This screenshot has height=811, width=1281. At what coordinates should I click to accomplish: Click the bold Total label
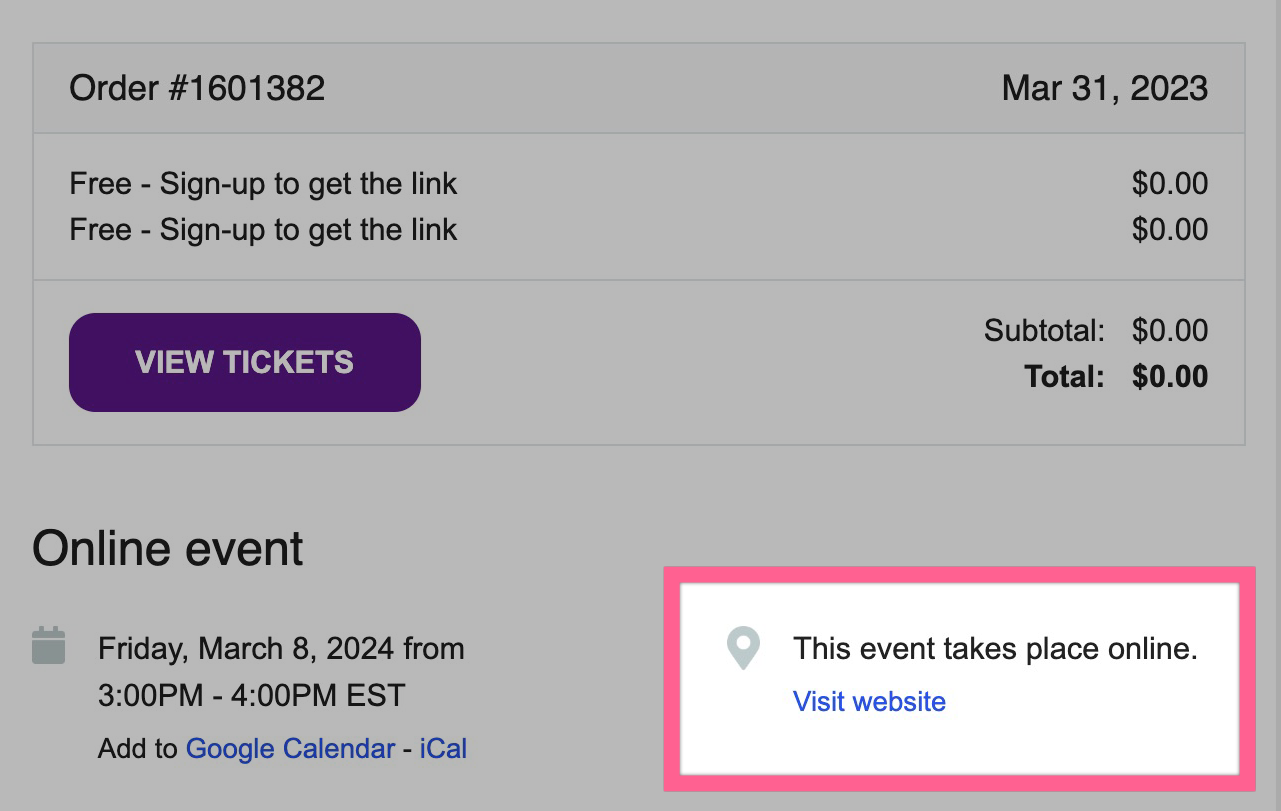(x=1064, y=377)
